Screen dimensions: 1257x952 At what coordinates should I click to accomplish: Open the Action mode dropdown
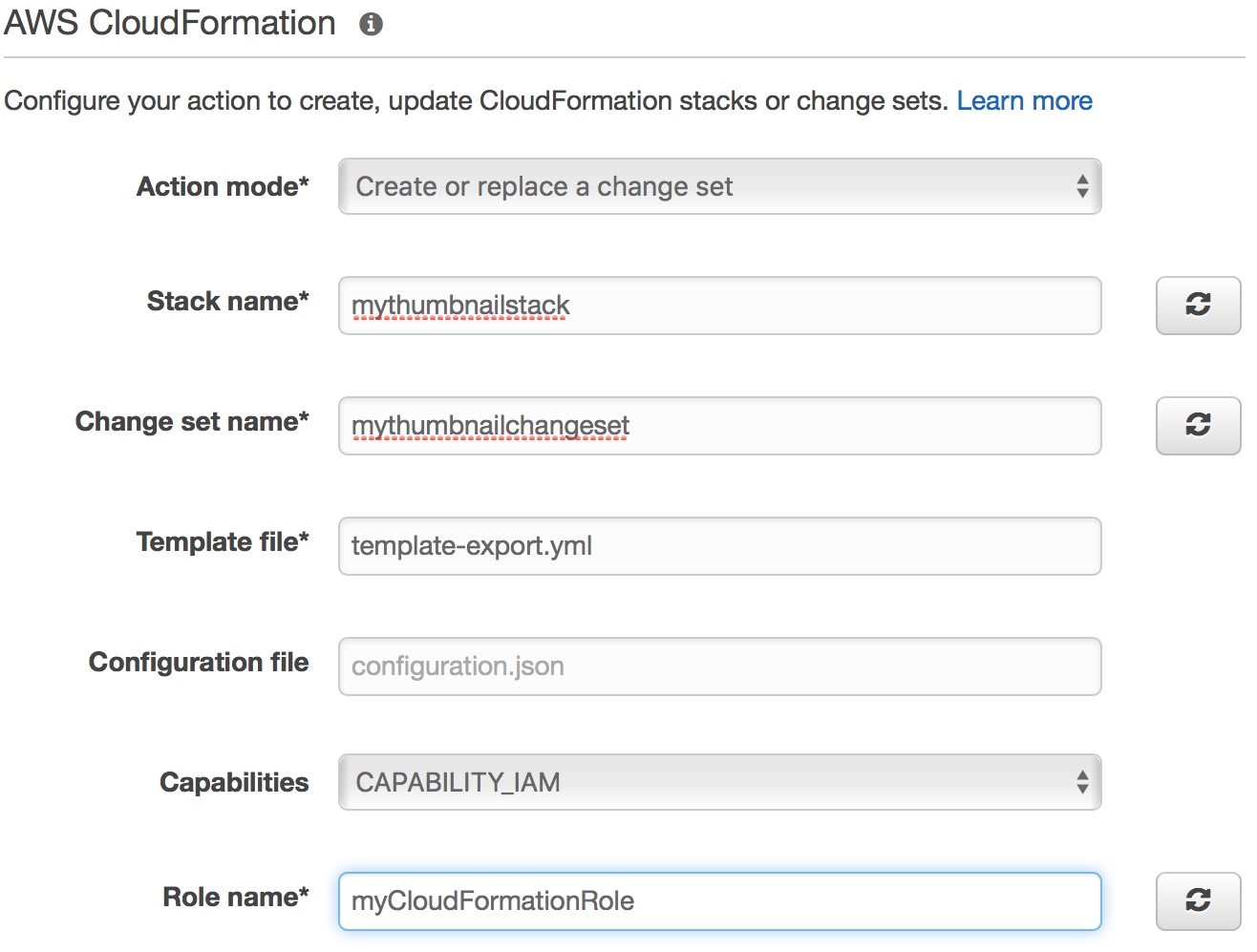click(719, 186)
